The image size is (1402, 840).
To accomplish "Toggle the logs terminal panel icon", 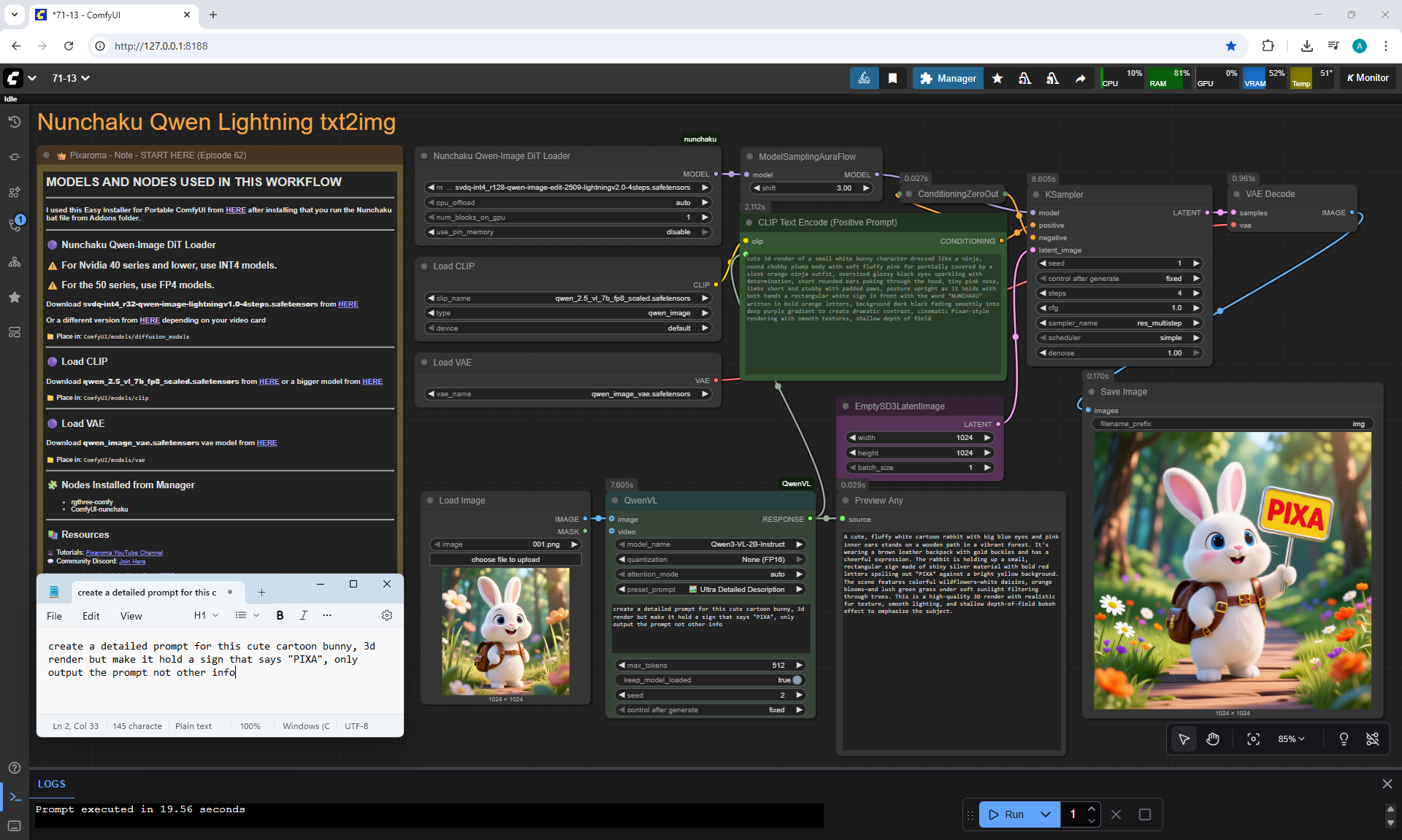I will click(14, 797).
